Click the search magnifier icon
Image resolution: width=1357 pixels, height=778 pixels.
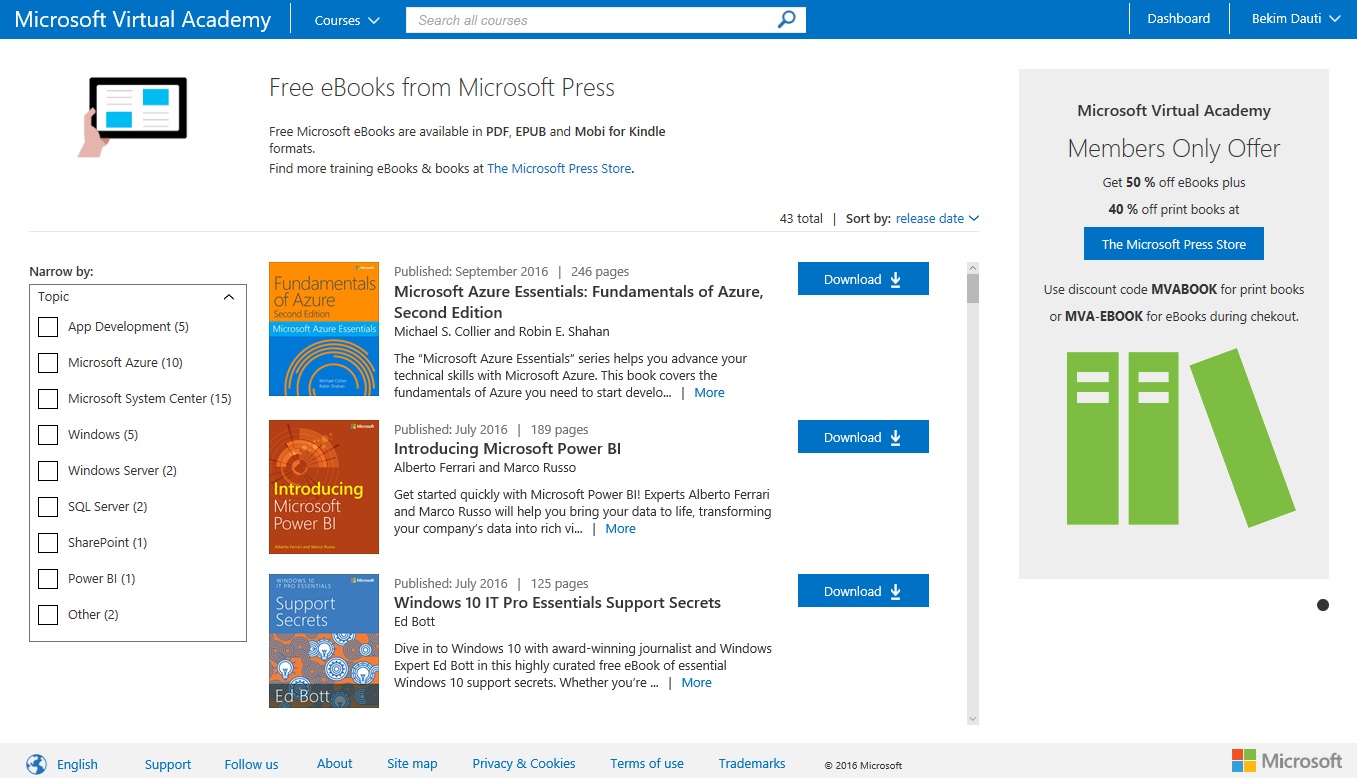click(x=787, y=19)
